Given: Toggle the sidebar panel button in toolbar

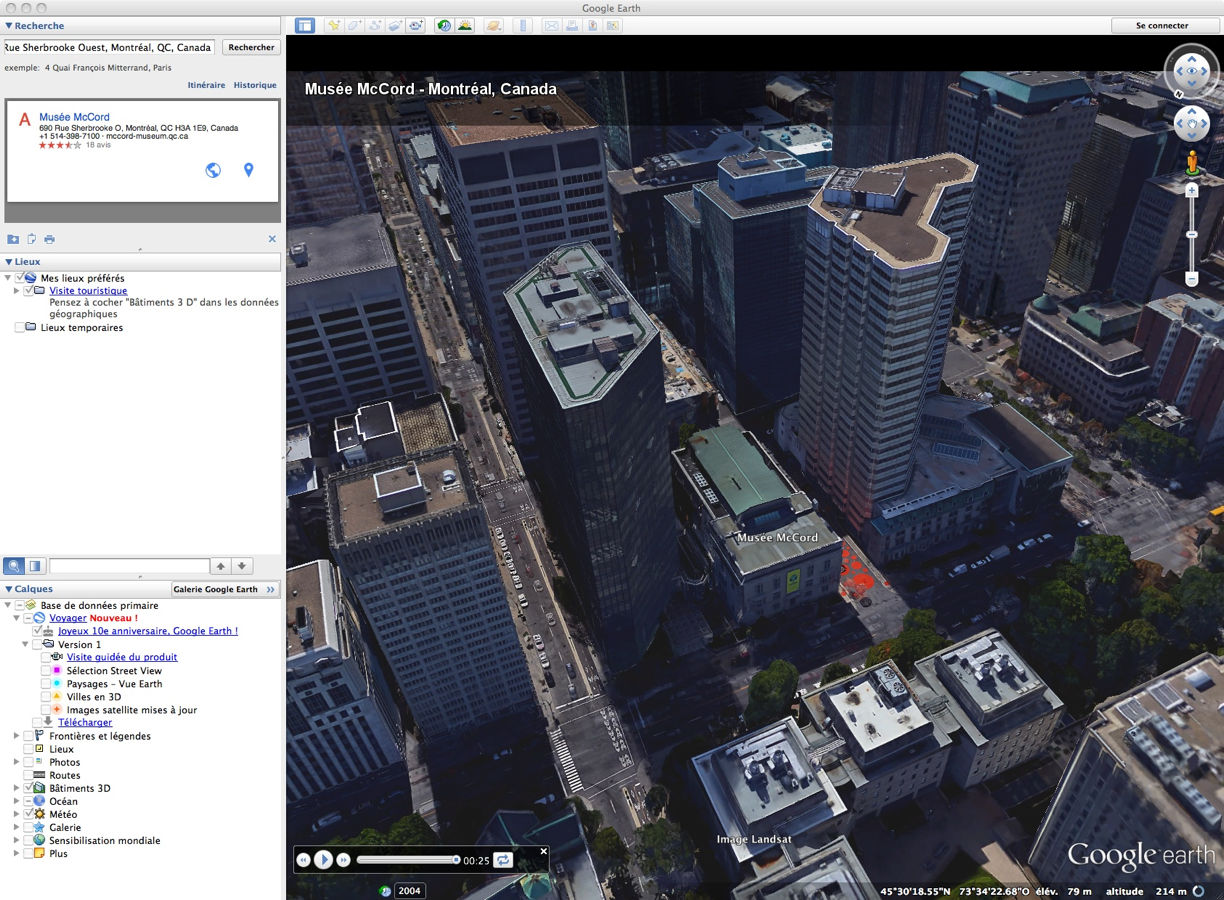Looking at the screenshot, I should click(305, 25).
